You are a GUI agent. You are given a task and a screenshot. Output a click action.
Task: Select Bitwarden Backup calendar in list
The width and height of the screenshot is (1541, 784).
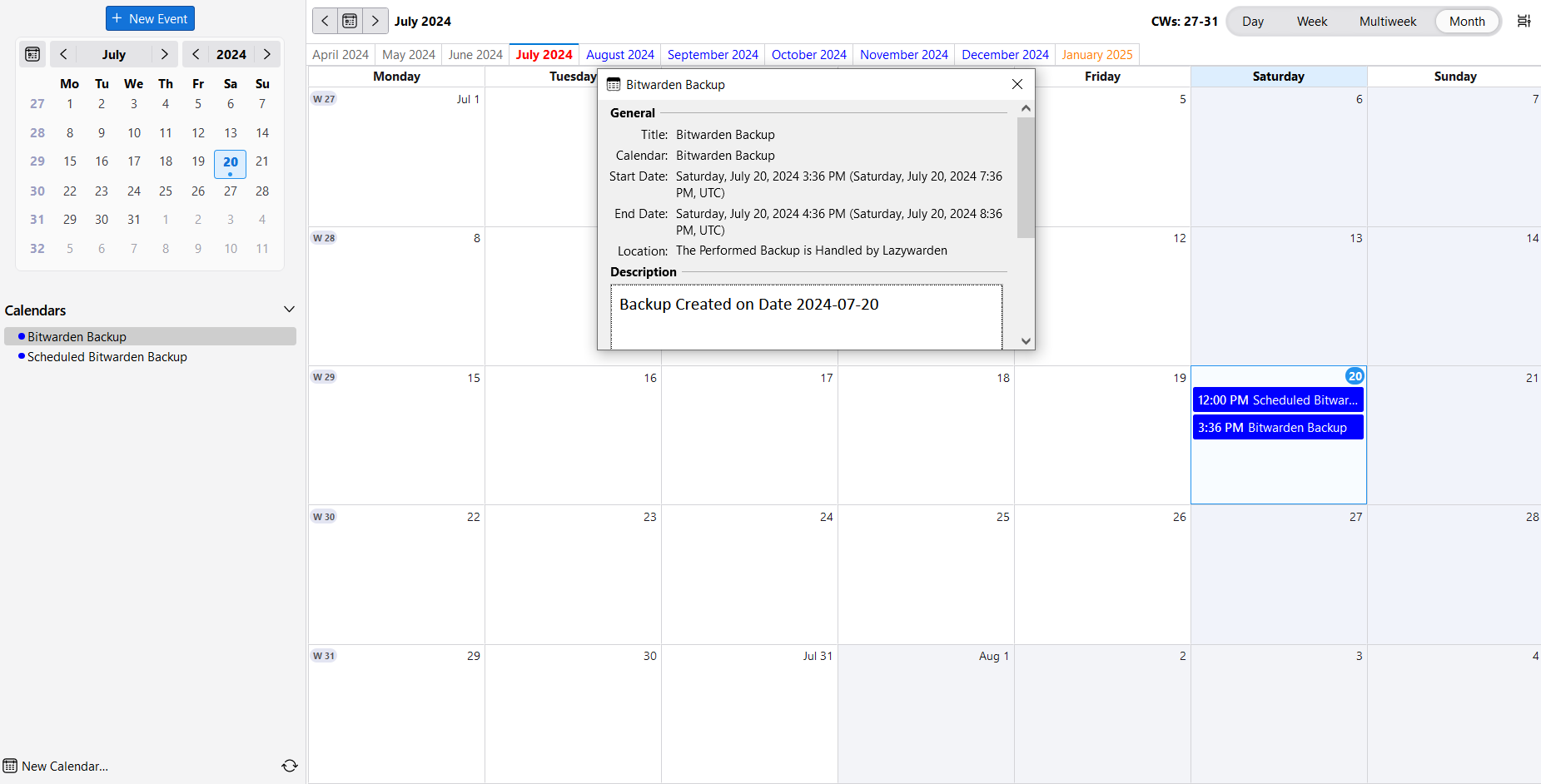(x=151, y=336)
